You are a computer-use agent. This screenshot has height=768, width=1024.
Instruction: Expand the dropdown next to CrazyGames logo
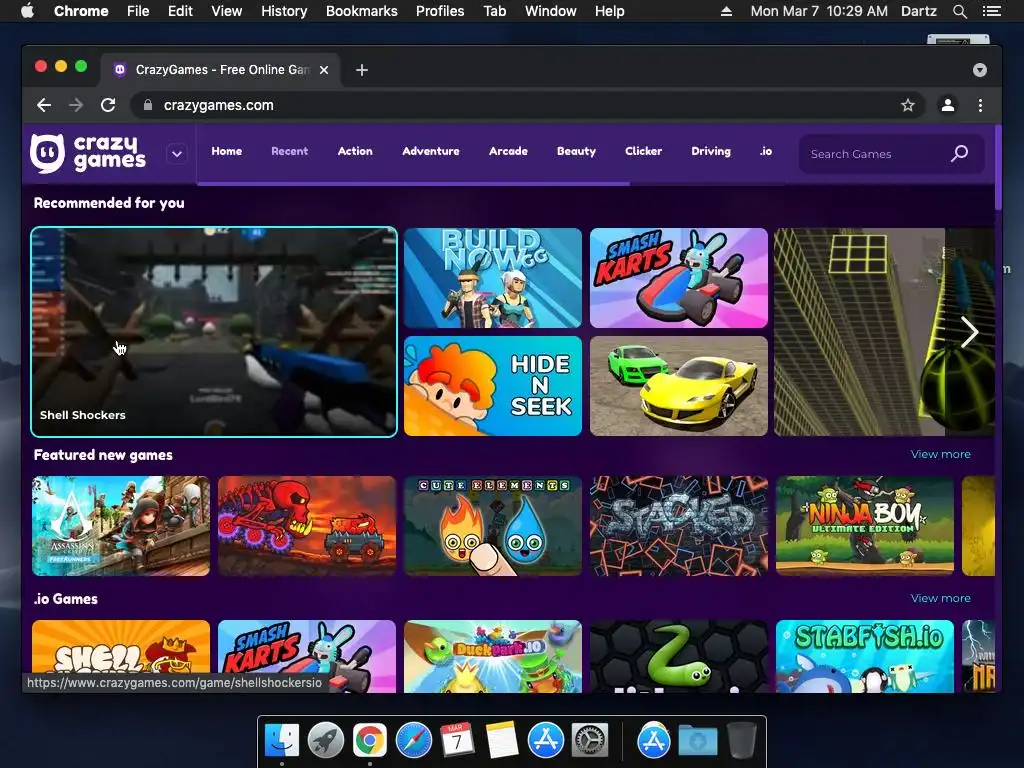click(x=176, y=154)
